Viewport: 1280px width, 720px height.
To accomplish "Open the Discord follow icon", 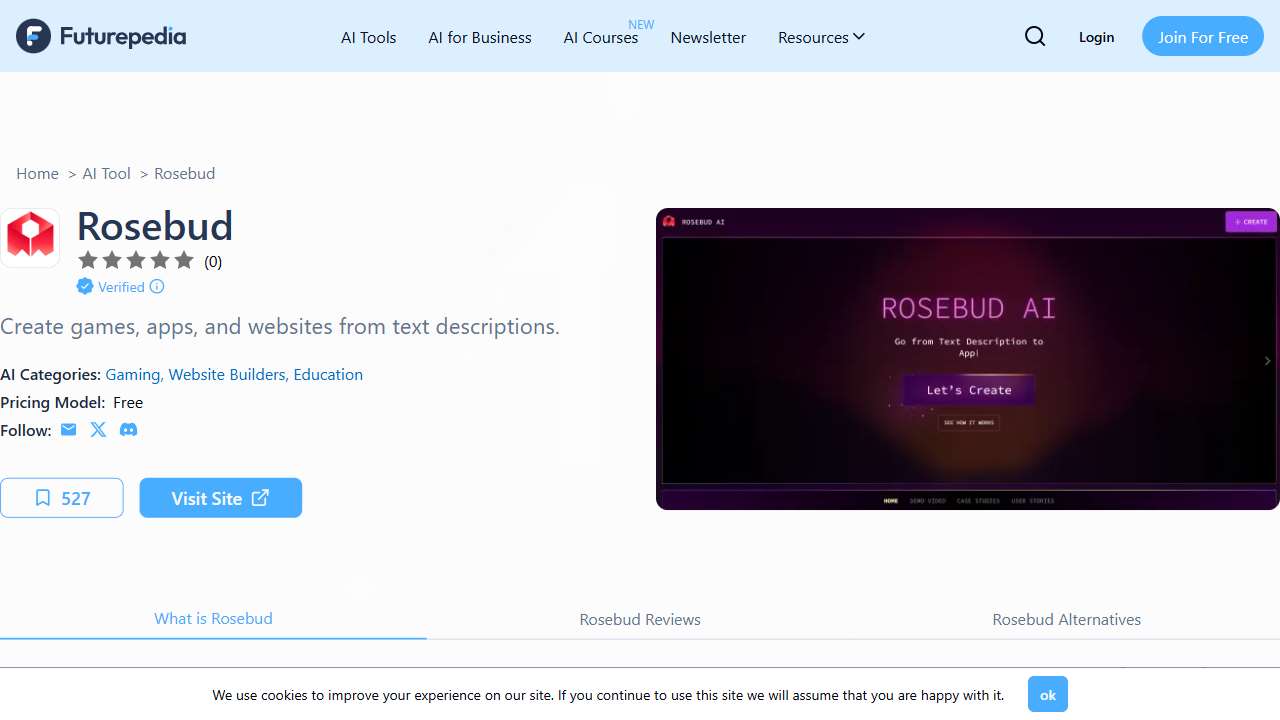I will tap(128, 430).
